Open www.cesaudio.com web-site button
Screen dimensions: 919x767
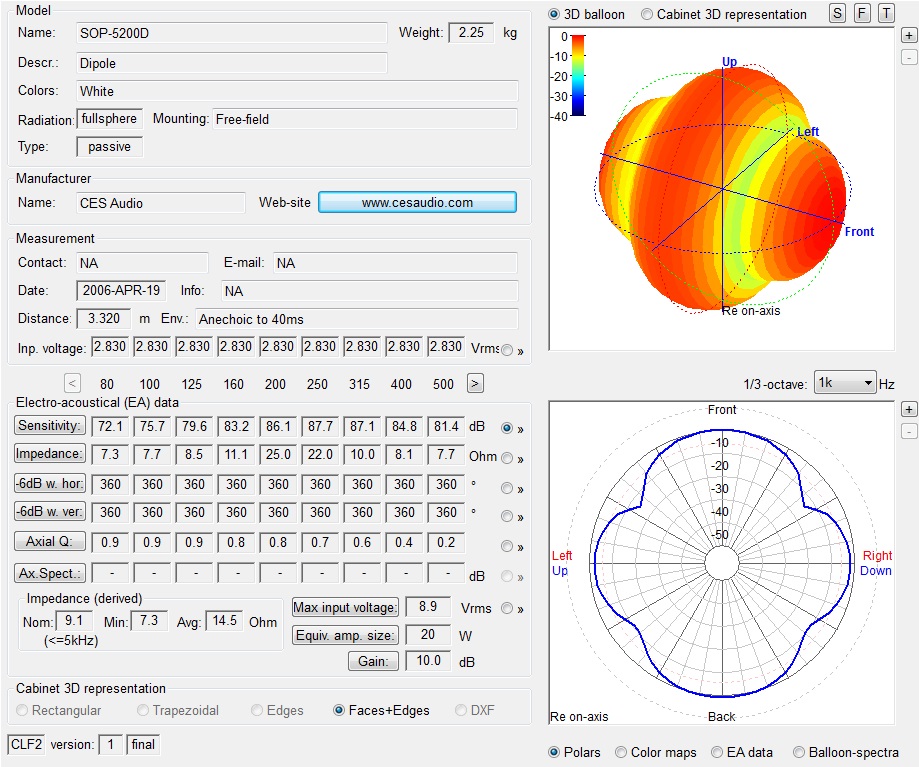click(417, 202)
